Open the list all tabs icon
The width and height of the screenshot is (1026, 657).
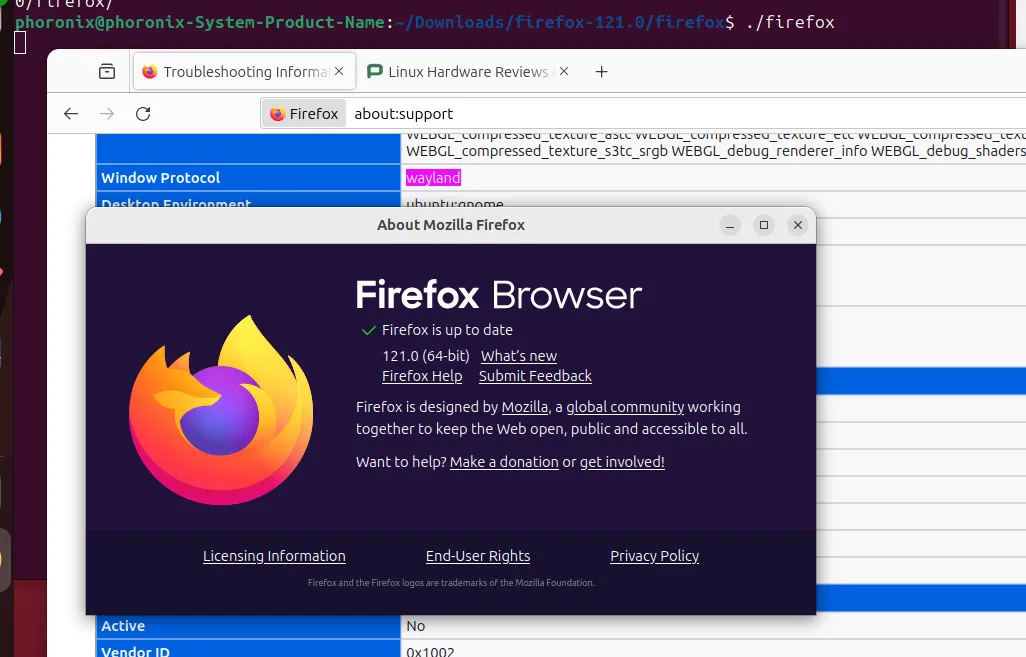point(107,71)
